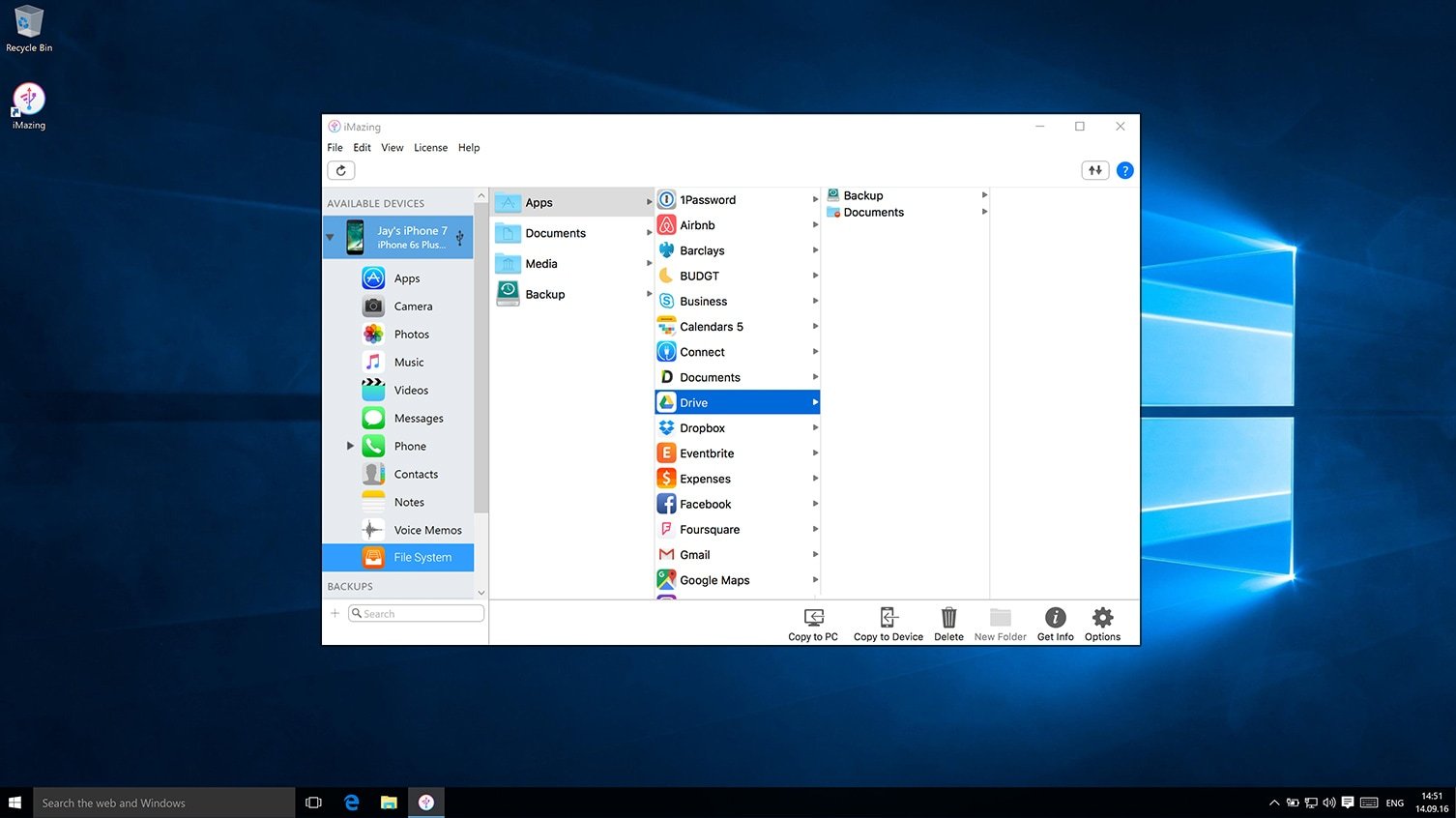Expand the Drive row arrow
This screenshot has width=1456, height=818.
(815, 402)
